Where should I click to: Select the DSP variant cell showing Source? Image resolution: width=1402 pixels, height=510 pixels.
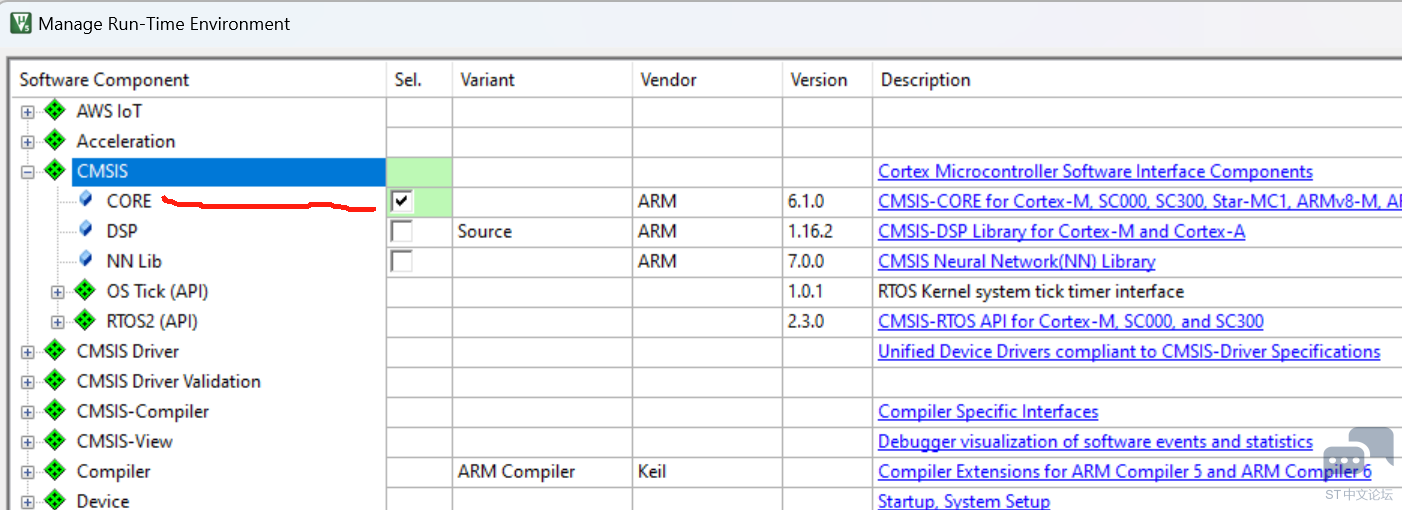pos(542,231)
